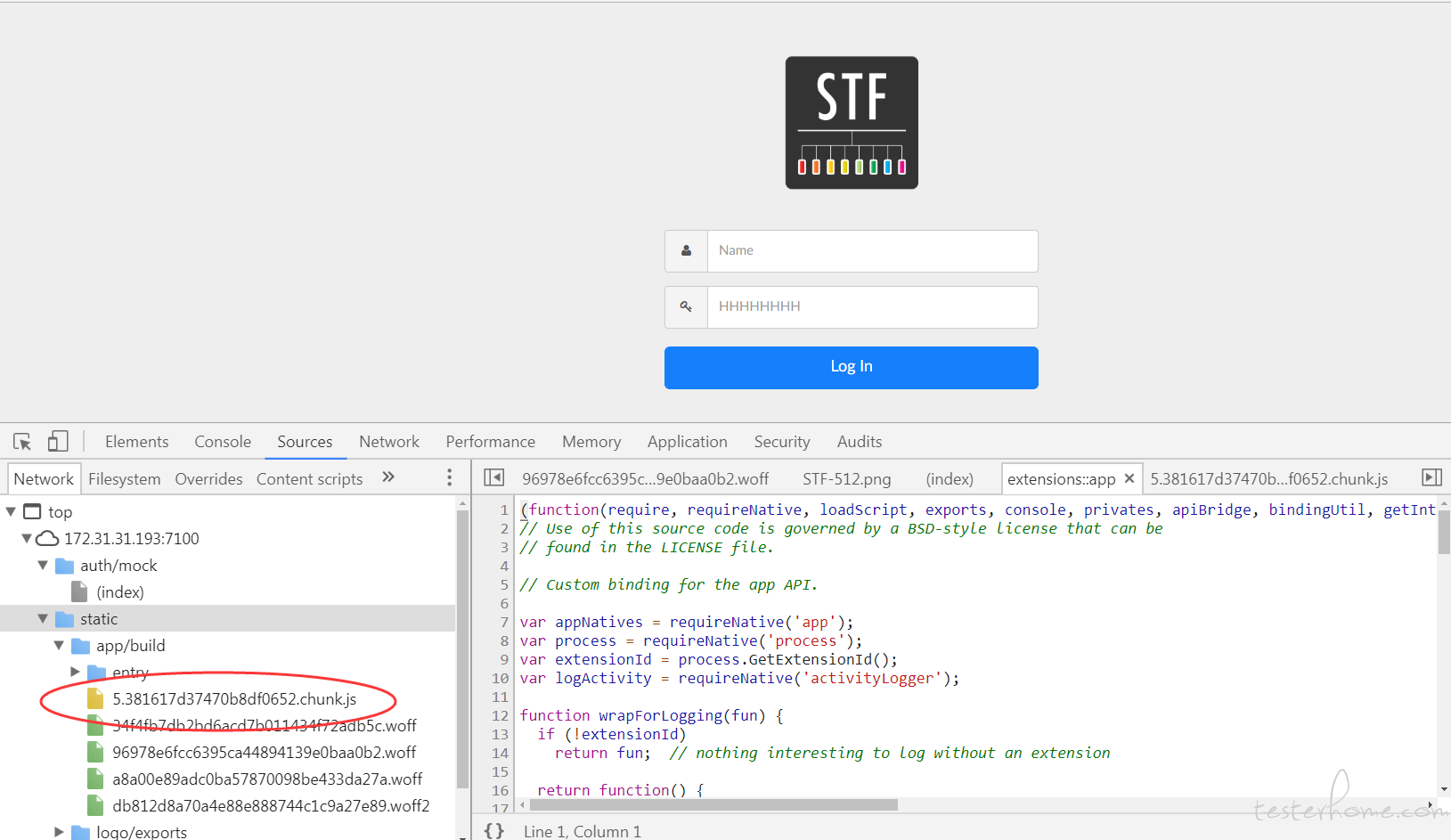Screen dimensions: 1451x840
Task: Click the key icon beside password field
Action: 686,306
